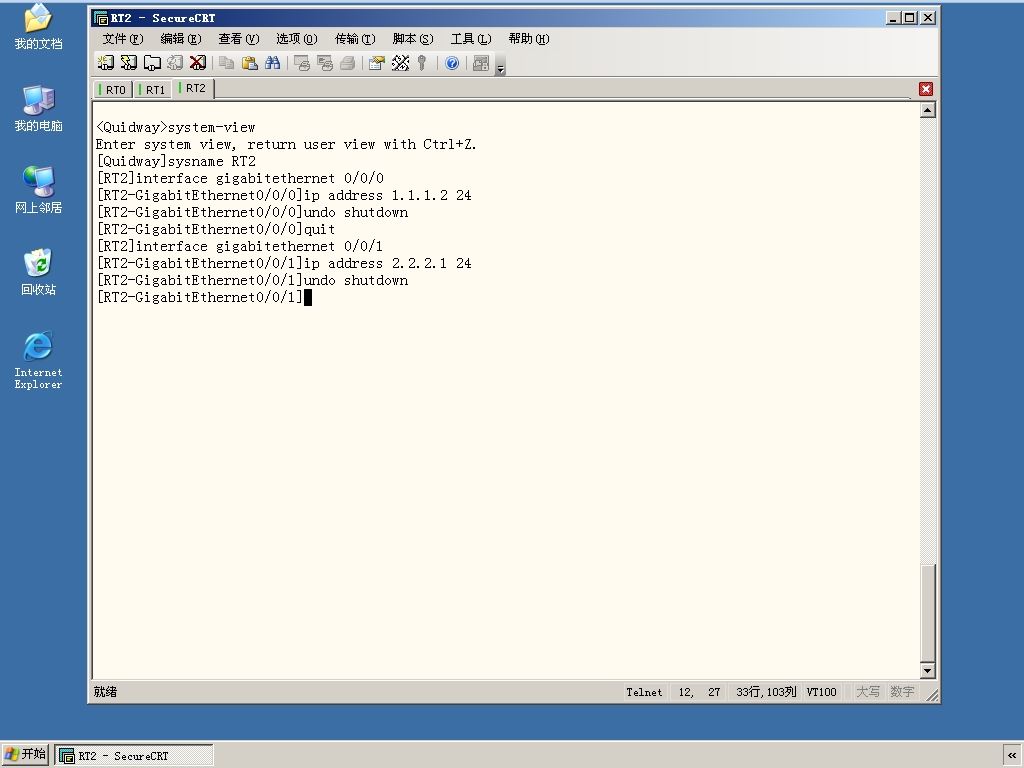1024x768 pixels.
Task: Open Connect in Tab toolbar icon
Action: point(152,63)
